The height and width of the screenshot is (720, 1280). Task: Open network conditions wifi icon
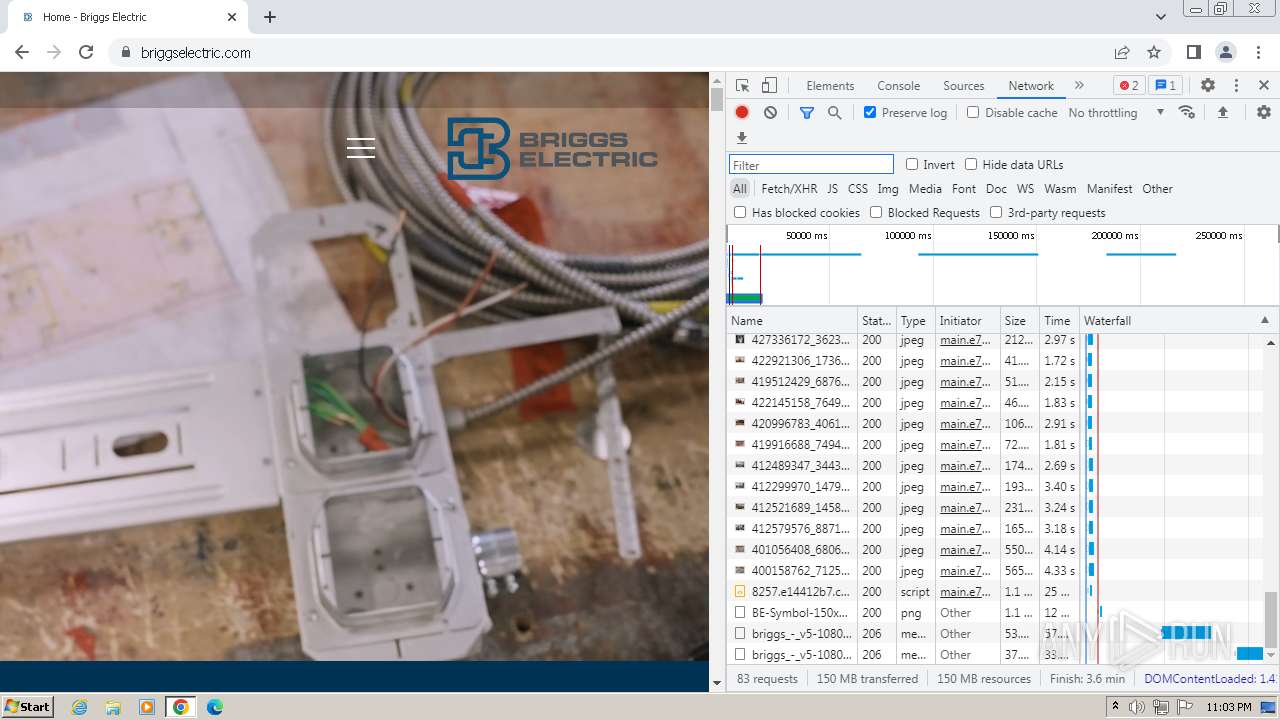click(1187, 112)
